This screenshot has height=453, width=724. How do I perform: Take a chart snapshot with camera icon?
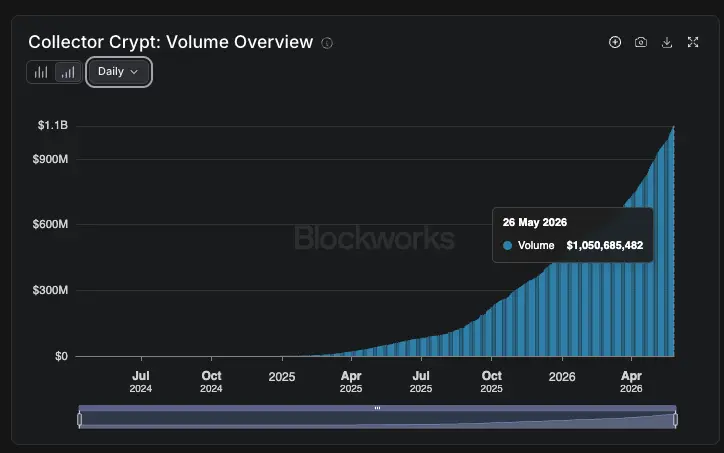coord(641,42)
